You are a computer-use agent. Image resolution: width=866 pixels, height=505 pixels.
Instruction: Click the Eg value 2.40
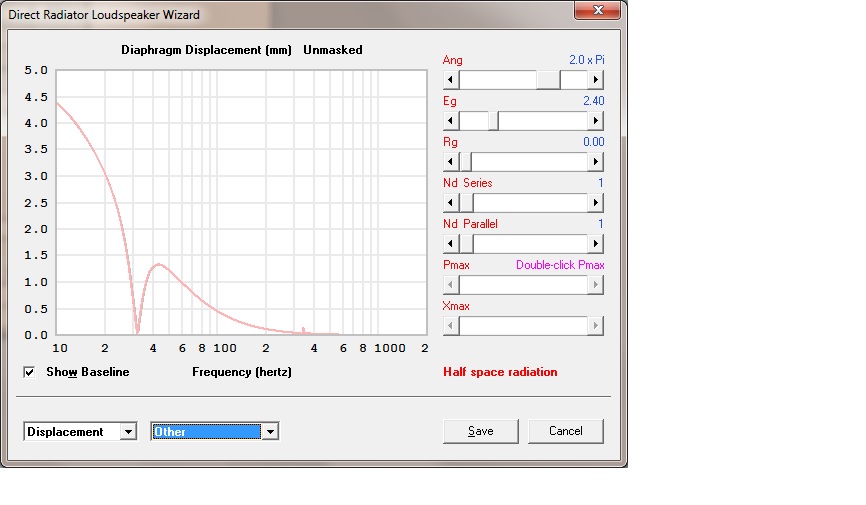594,101
